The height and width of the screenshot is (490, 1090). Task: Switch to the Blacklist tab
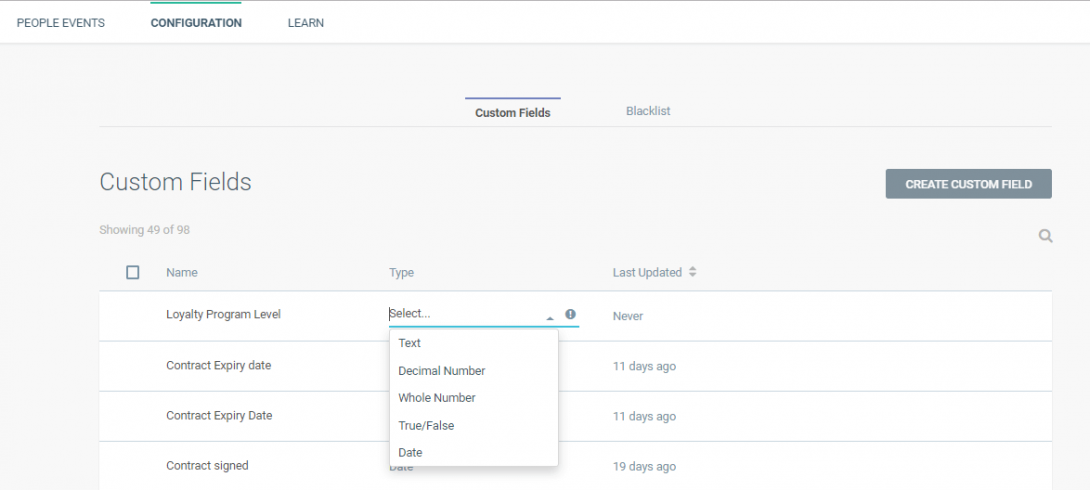(x=648, y=111)
